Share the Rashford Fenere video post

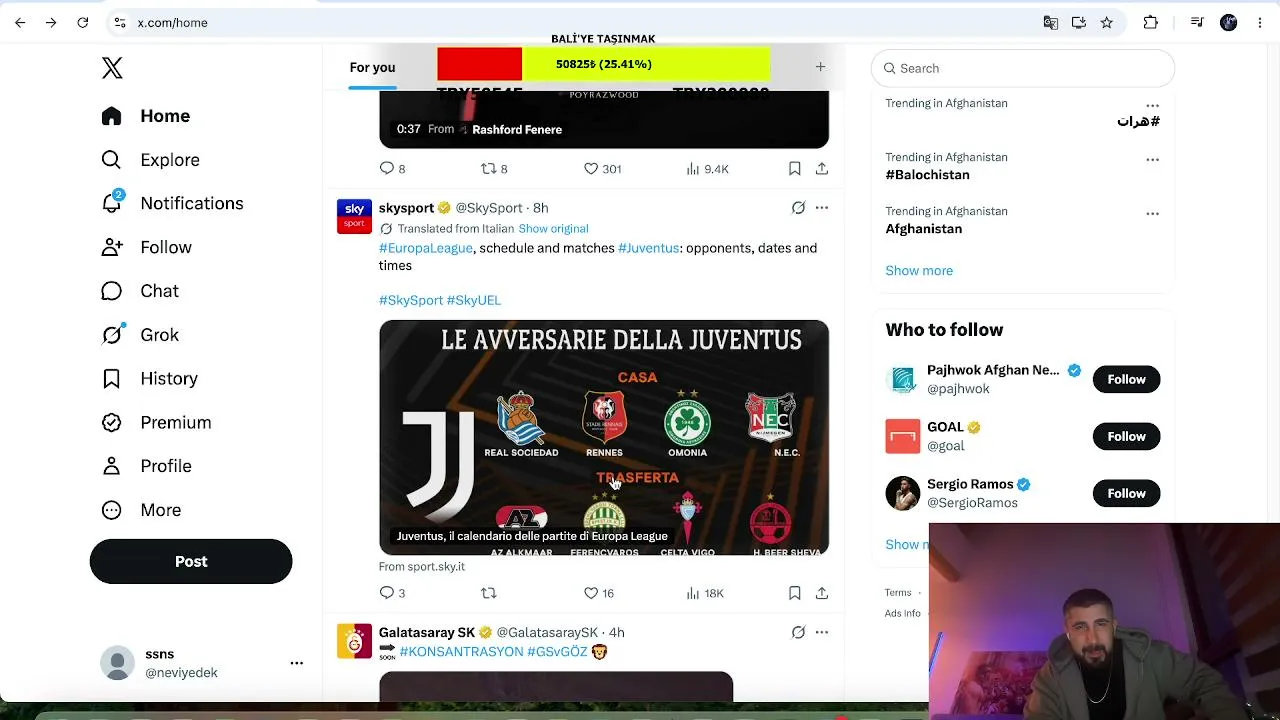821,169
